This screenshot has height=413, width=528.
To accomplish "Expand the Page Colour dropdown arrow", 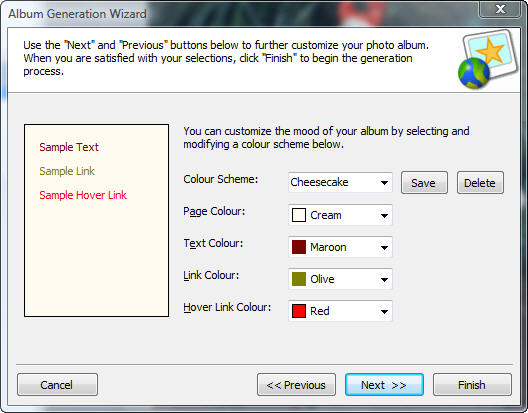I will (x=384, y=215).
